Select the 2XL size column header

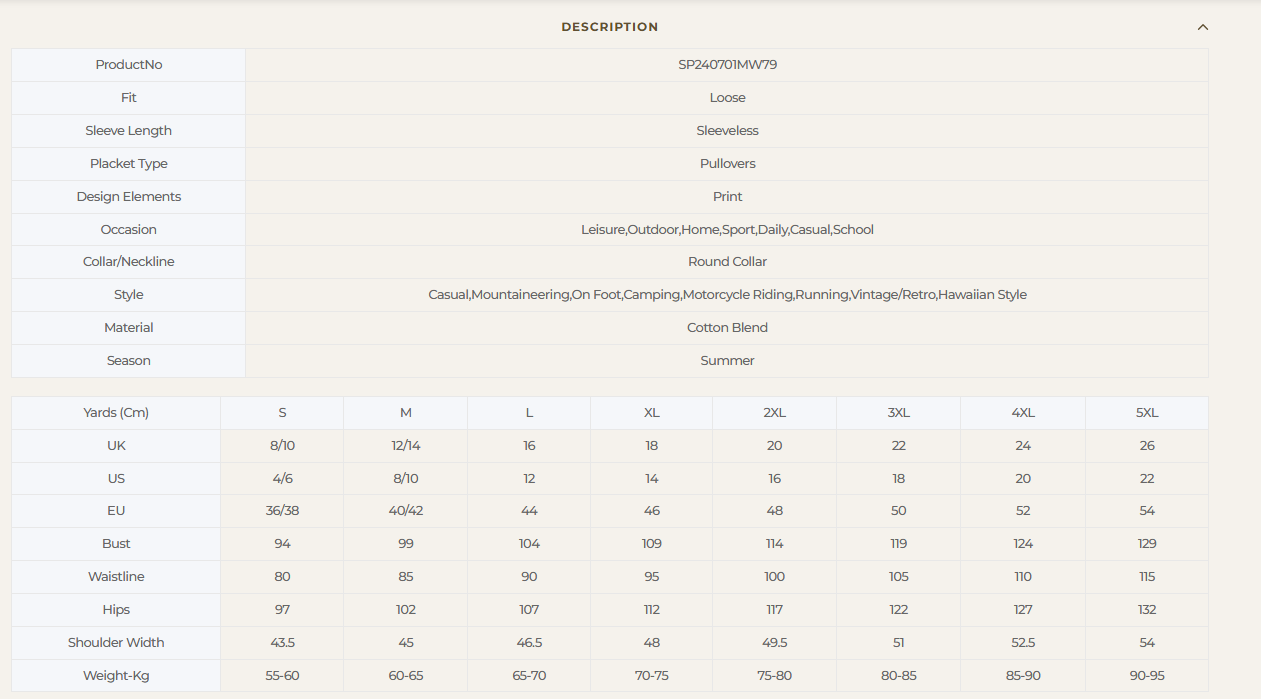[774, 413]
